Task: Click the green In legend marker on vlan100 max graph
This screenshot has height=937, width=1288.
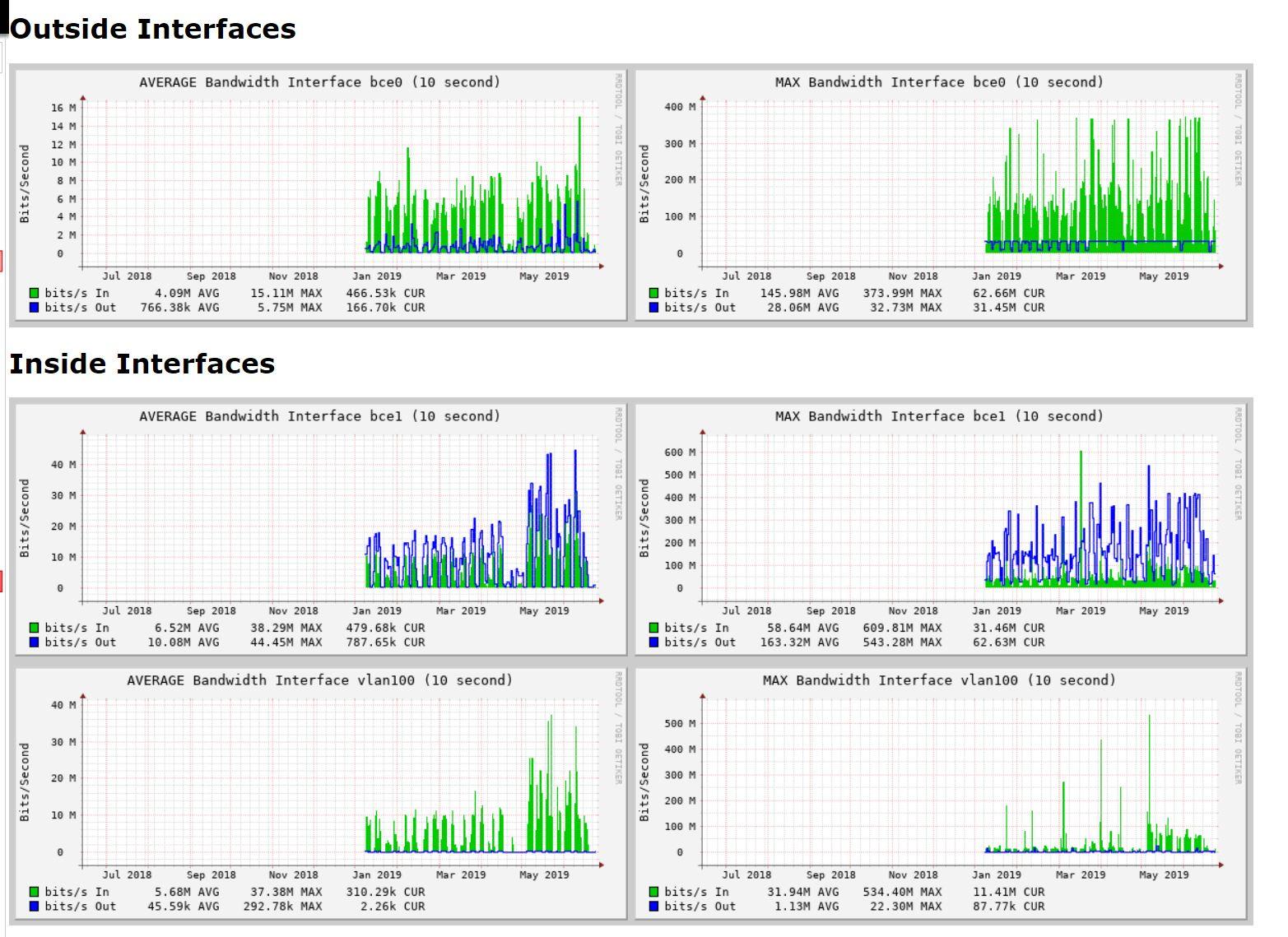Action: [654, 891]
